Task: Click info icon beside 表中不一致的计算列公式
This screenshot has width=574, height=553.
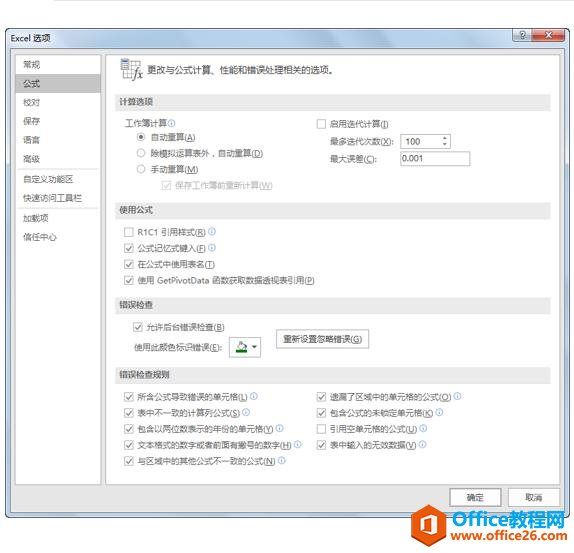Action: pyautogui.click(x=246, y=412)
